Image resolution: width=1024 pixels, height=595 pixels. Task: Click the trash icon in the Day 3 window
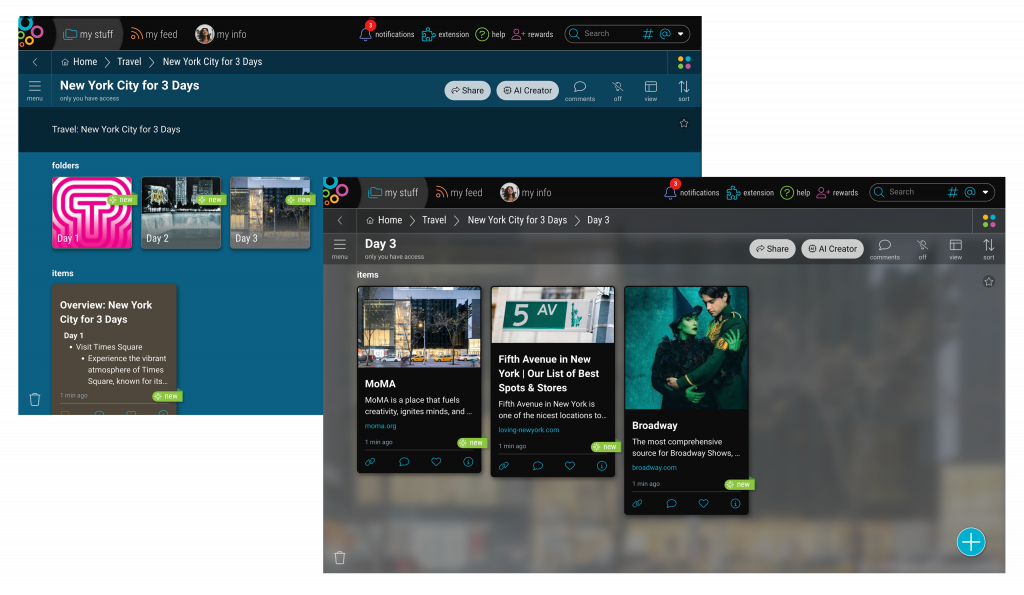(340, 558)
